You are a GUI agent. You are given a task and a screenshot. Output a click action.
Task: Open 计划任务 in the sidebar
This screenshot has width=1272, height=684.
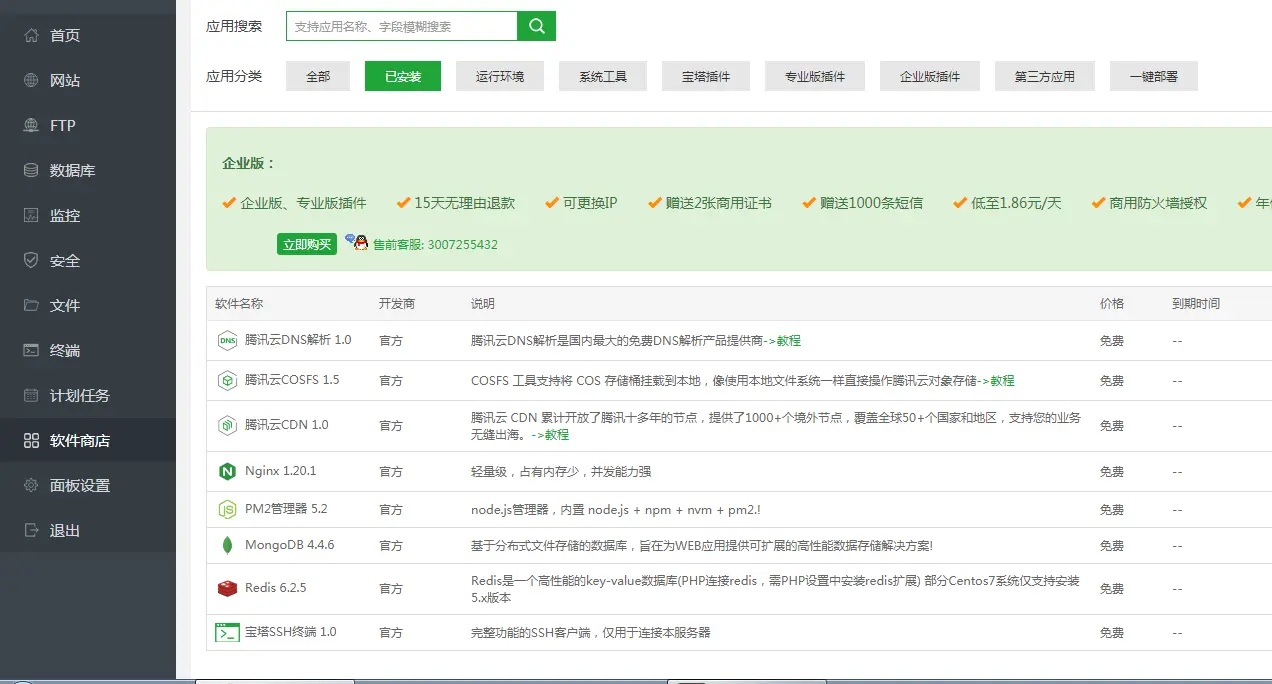88,395
